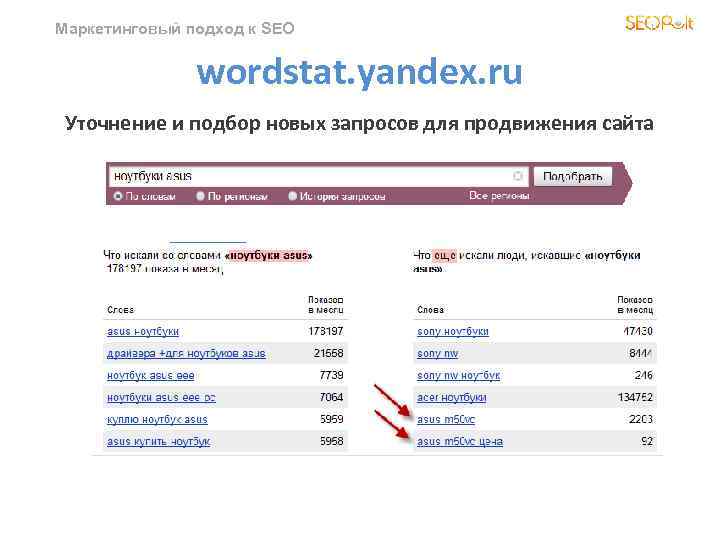Open the asus купить ноутбук link

(x=158, y=442)
